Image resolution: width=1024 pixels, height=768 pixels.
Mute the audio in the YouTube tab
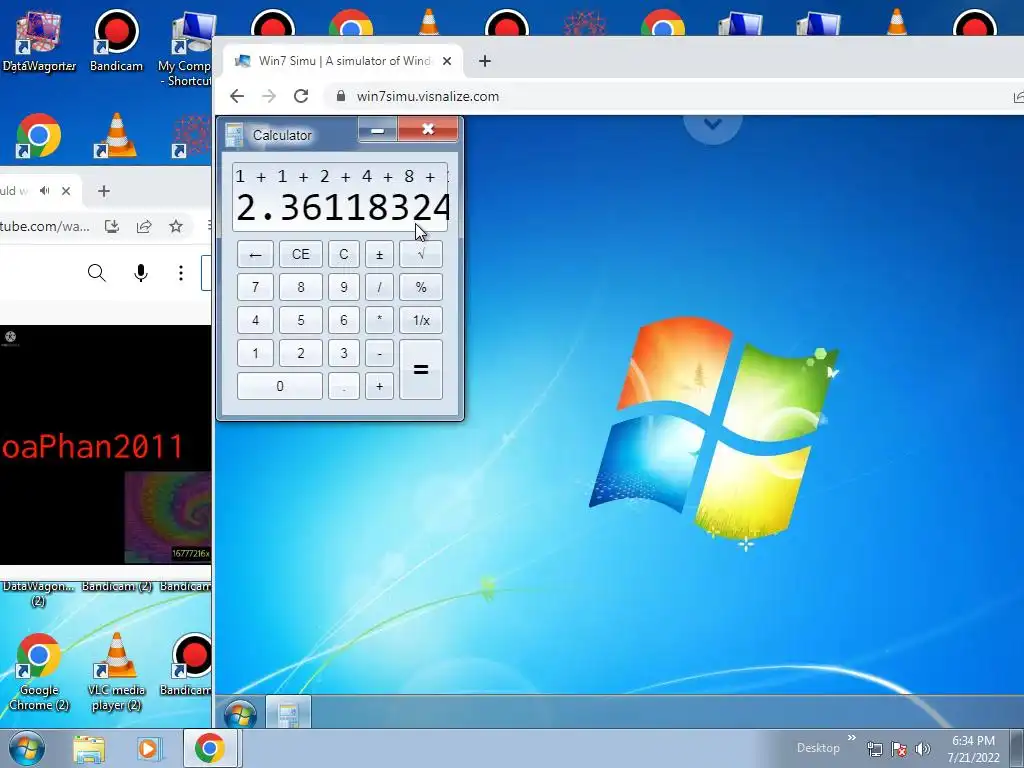(x=44, y=191)
